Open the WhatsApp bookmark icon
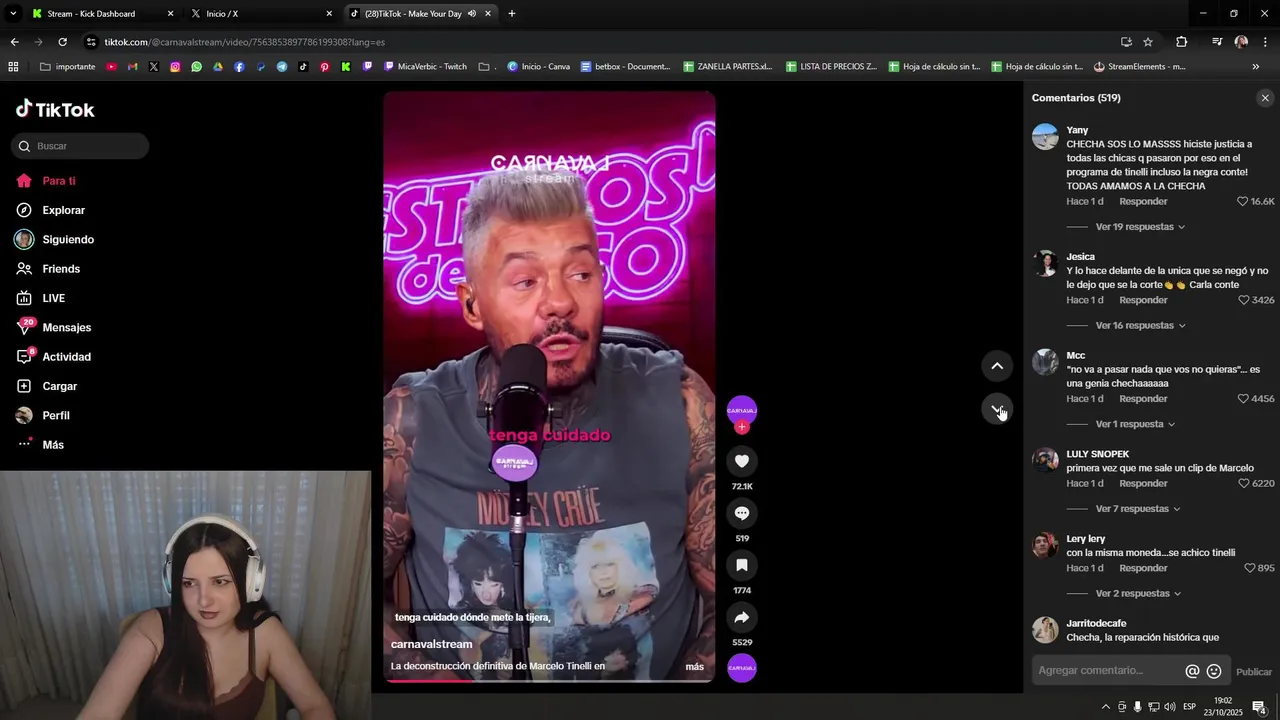The height and width of the screenshot is (720, 1280). coord(196,67)
